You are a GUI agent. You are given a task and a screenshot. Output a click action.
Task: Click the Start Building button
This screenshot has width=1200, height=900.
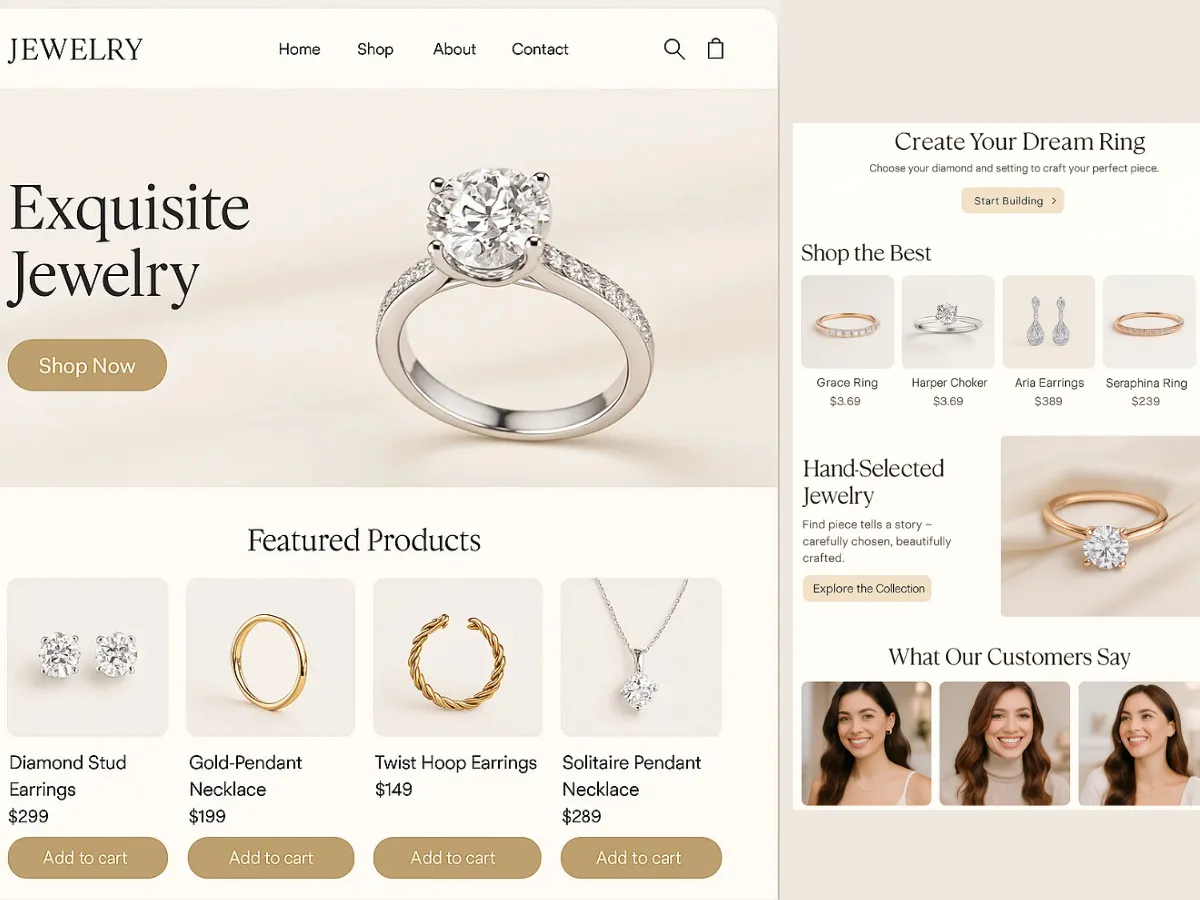click(1013, 200)
